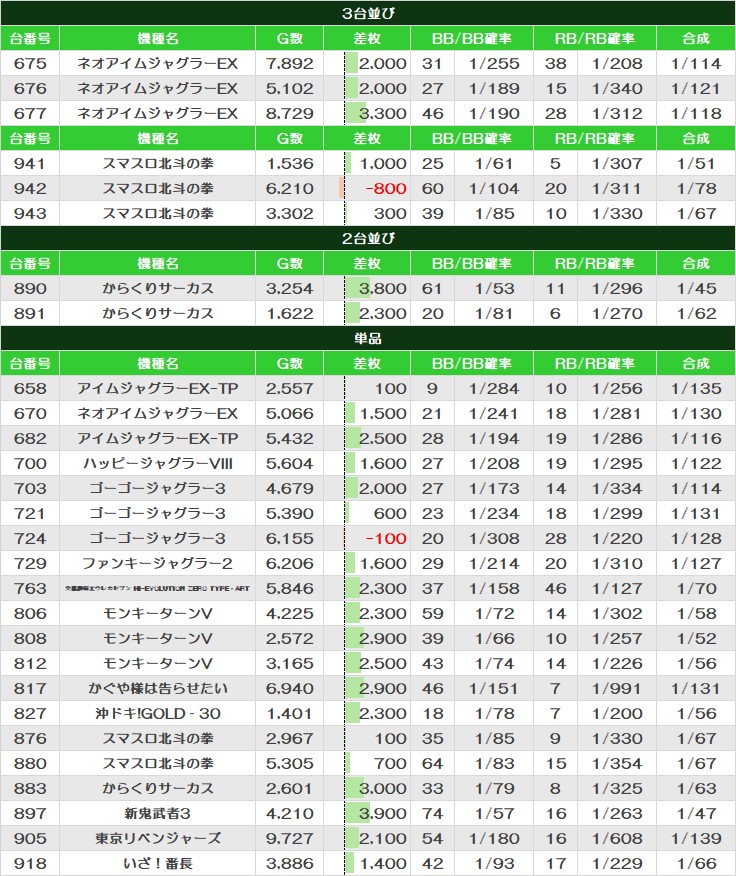
Task: Click game count 9,727 in row 905
Action: (289, 839)
